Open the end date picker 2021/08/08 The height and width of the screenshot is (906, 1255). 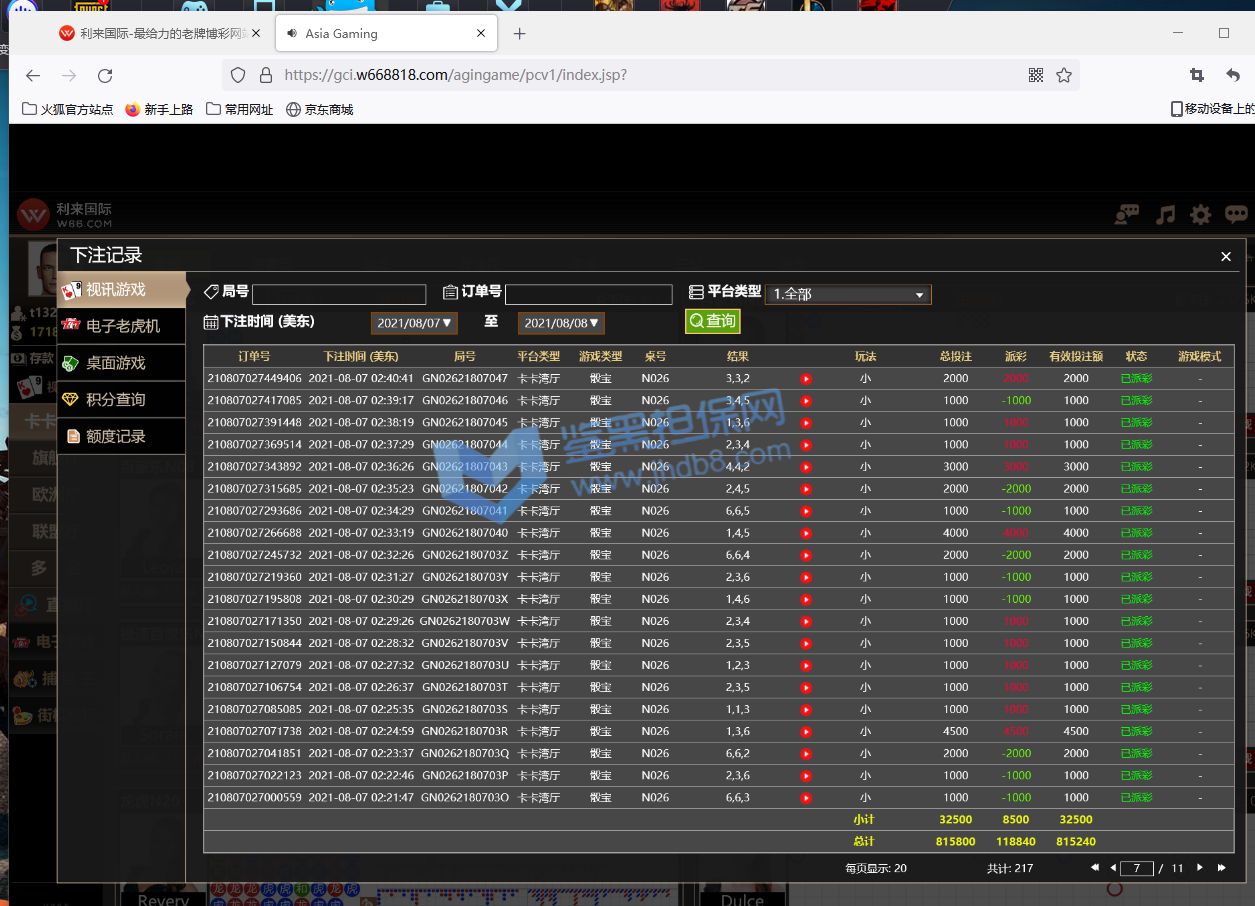coord(561,323)
